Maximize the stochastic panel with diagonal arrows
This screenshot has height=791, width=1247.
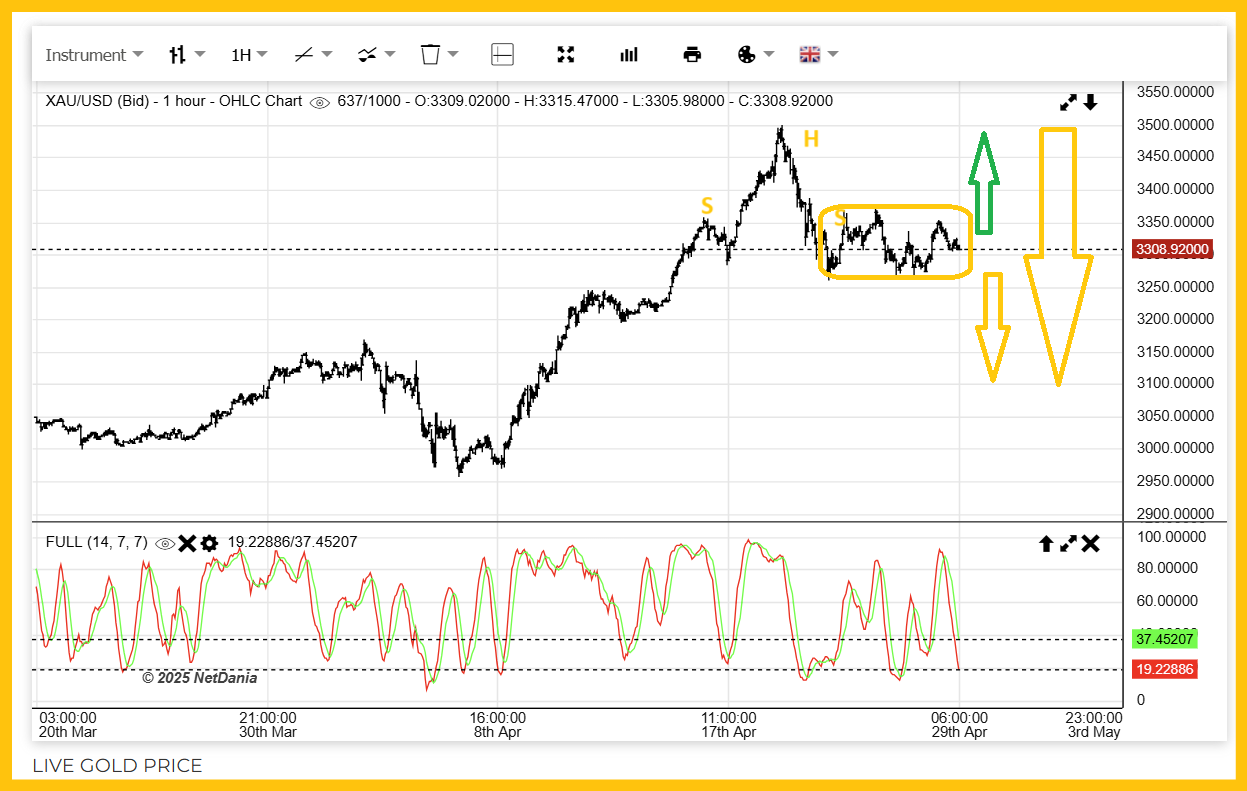point(1068,544)
